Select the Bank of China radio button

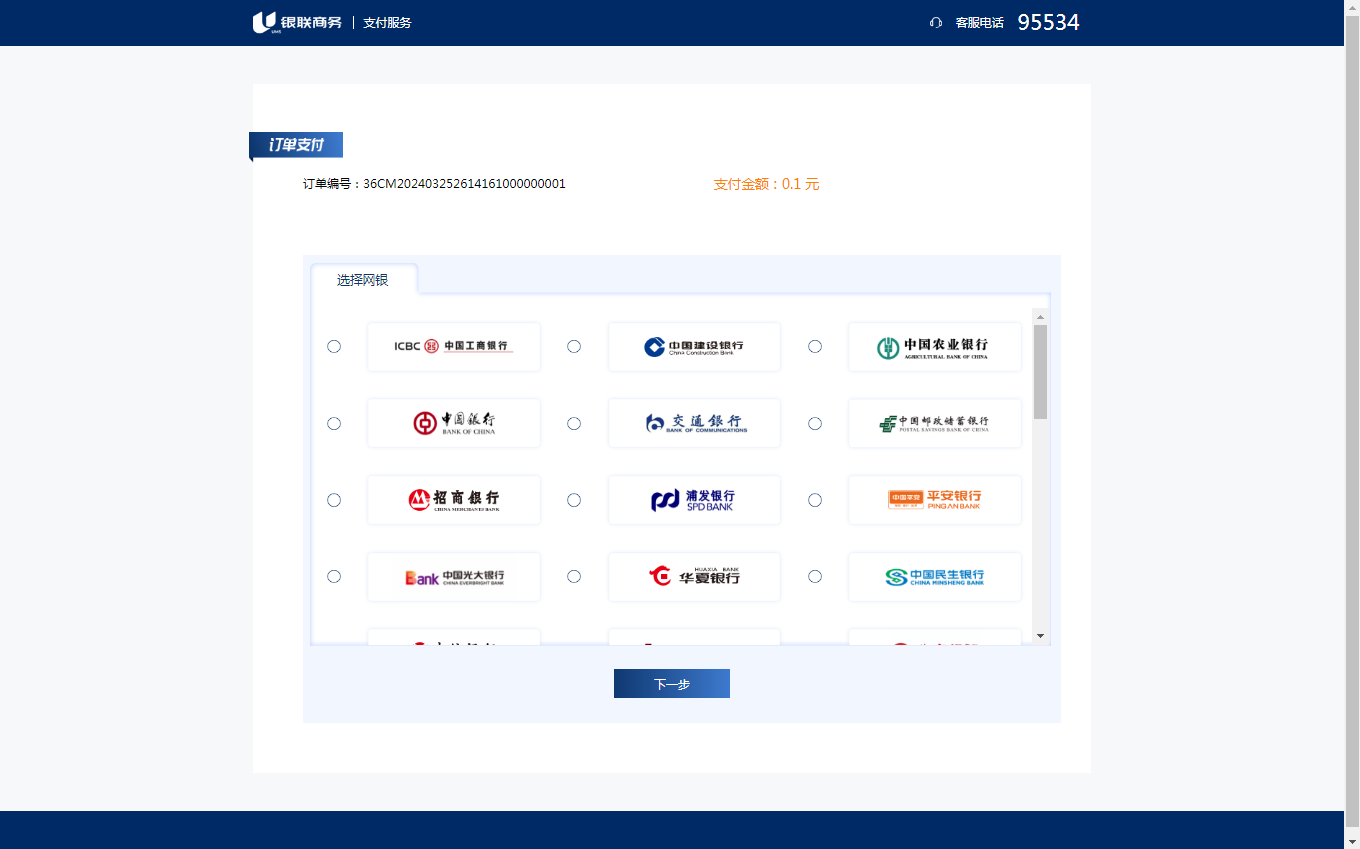coord(334,423)
